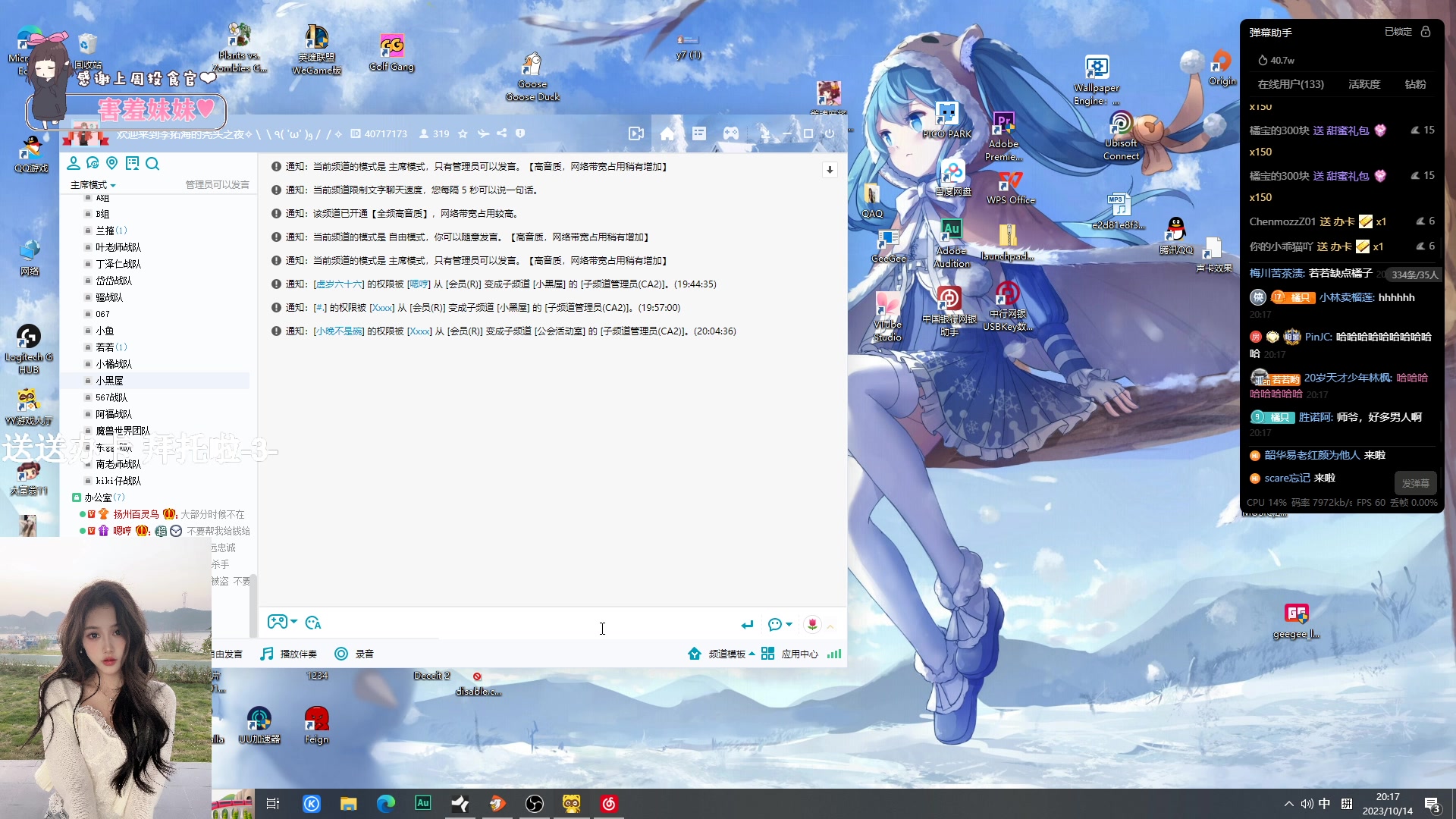Mute audio via the taskbar speaker icon
The width and height of the screenshot is (1456, 819).
pyautogui.click(x=1306, y=803)
